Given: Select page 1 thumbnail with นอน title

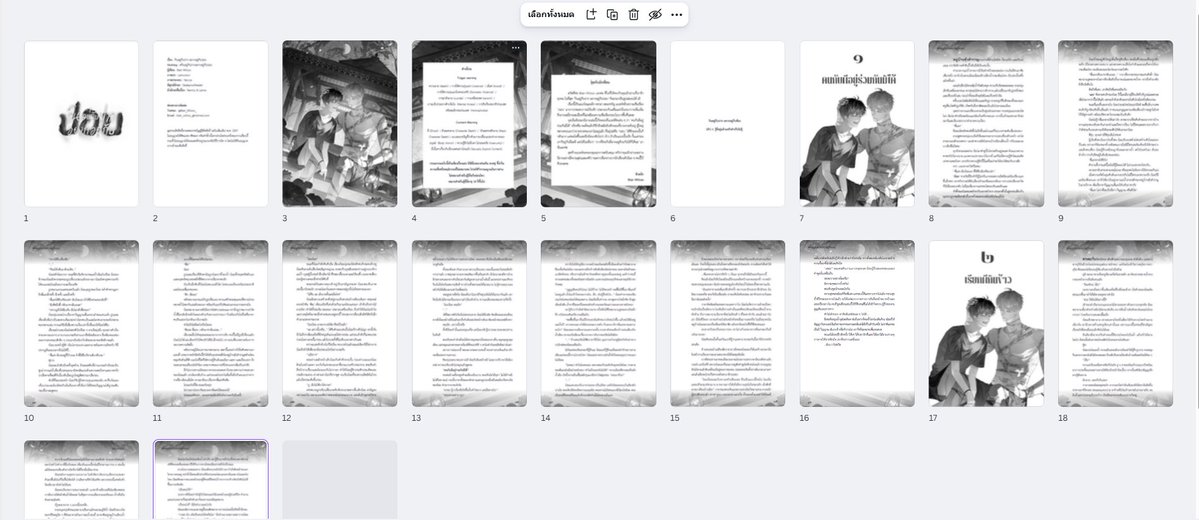Looking at the screenshot, I should 81,124.
